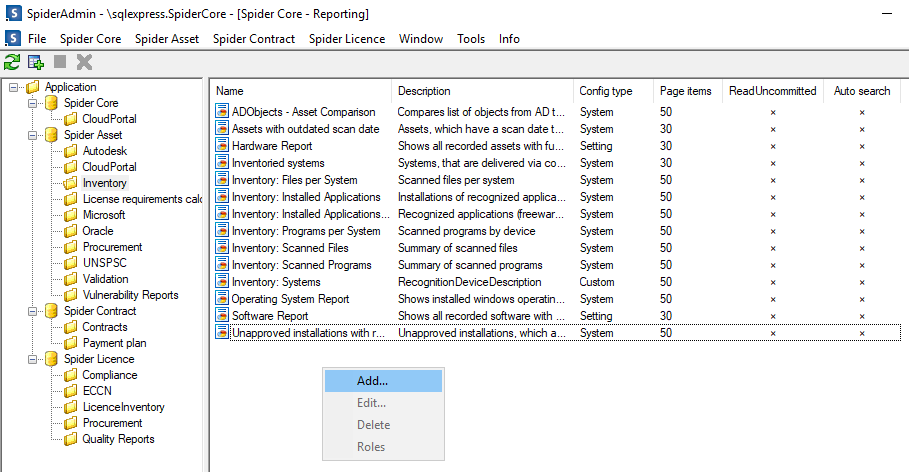
Task: Select the Payment plan tree item
Action: coord(114,343)
